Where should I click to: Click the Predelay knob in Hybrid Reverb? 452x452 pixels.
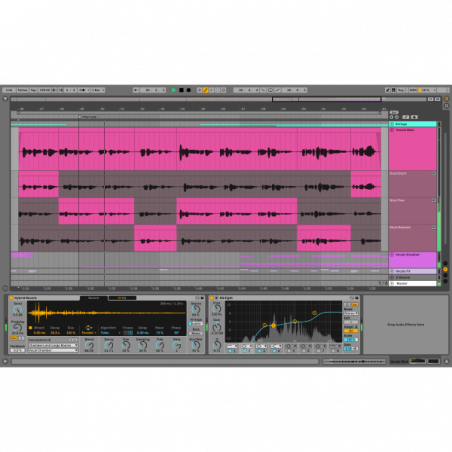17,328
